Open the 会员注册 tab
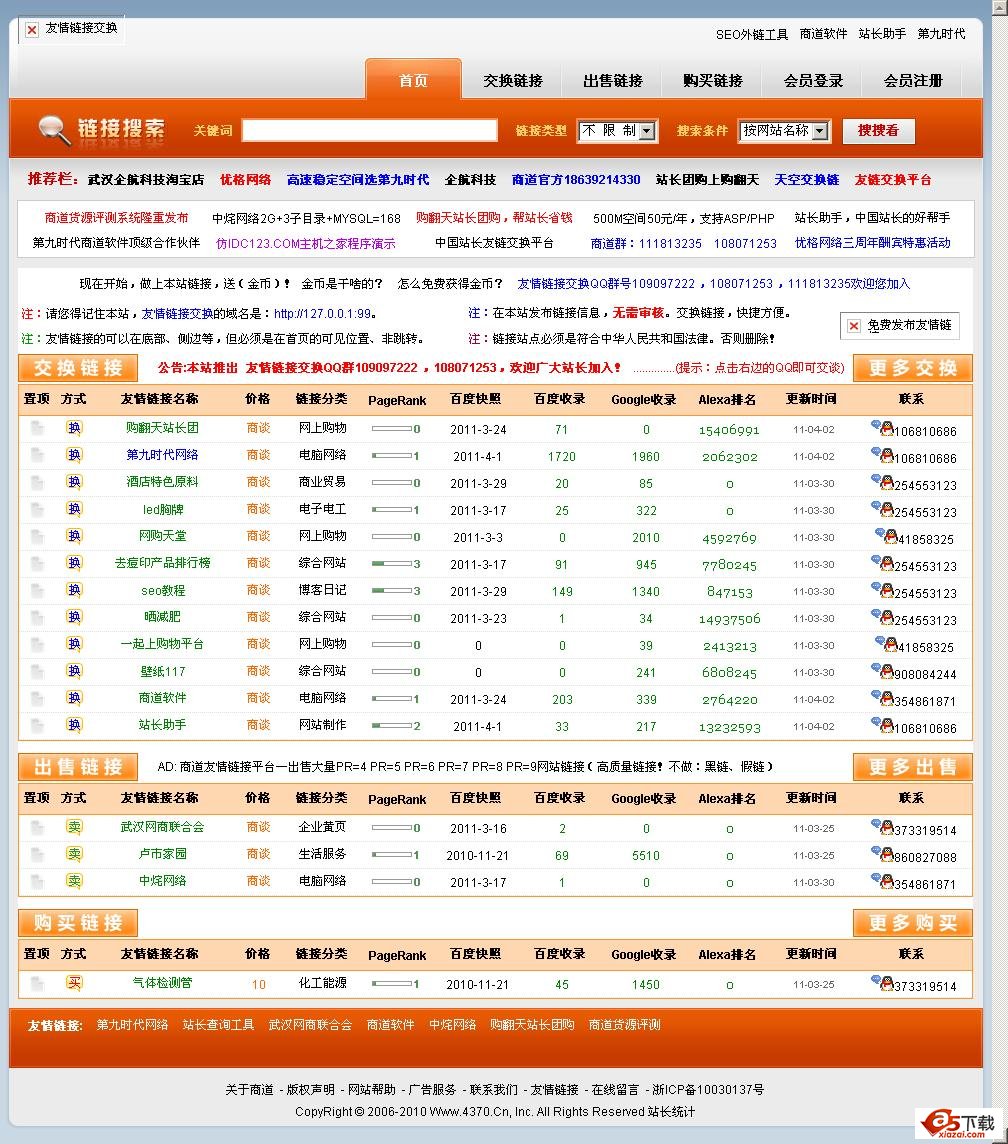Viewport: 1008px width, 1144px height. (x=913, y=80)
